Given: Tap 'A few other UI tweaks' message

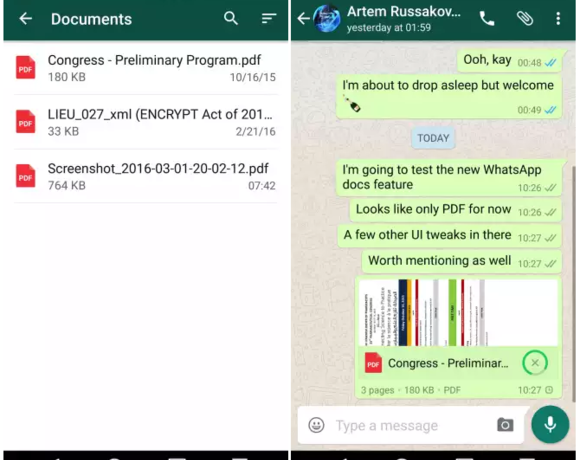Looking at the screenshot, I should (x=449, y=236).
